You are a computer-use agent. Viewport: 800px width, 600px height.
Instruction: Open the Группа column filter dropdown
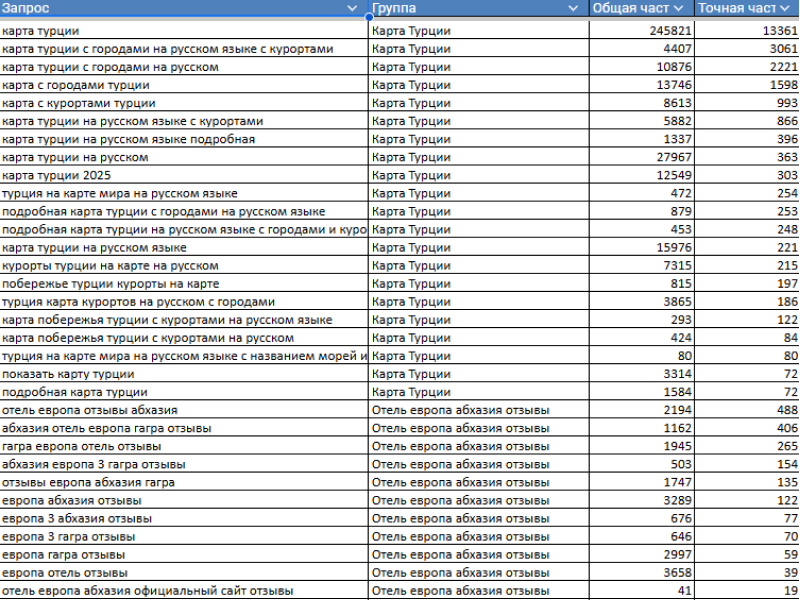point(573,8)
